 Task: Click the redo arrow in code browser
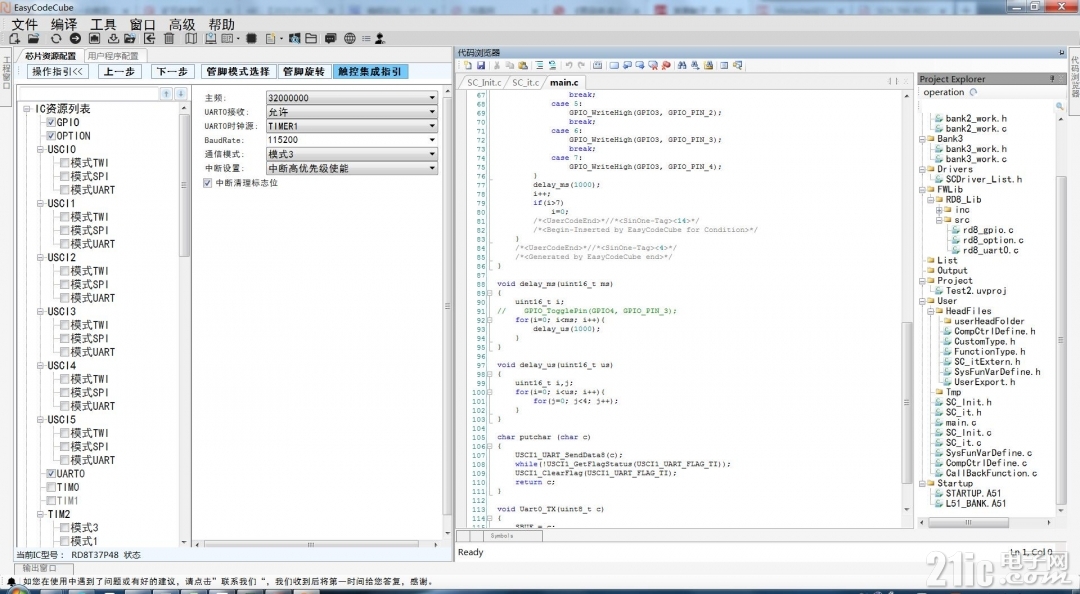click(581, 65)
